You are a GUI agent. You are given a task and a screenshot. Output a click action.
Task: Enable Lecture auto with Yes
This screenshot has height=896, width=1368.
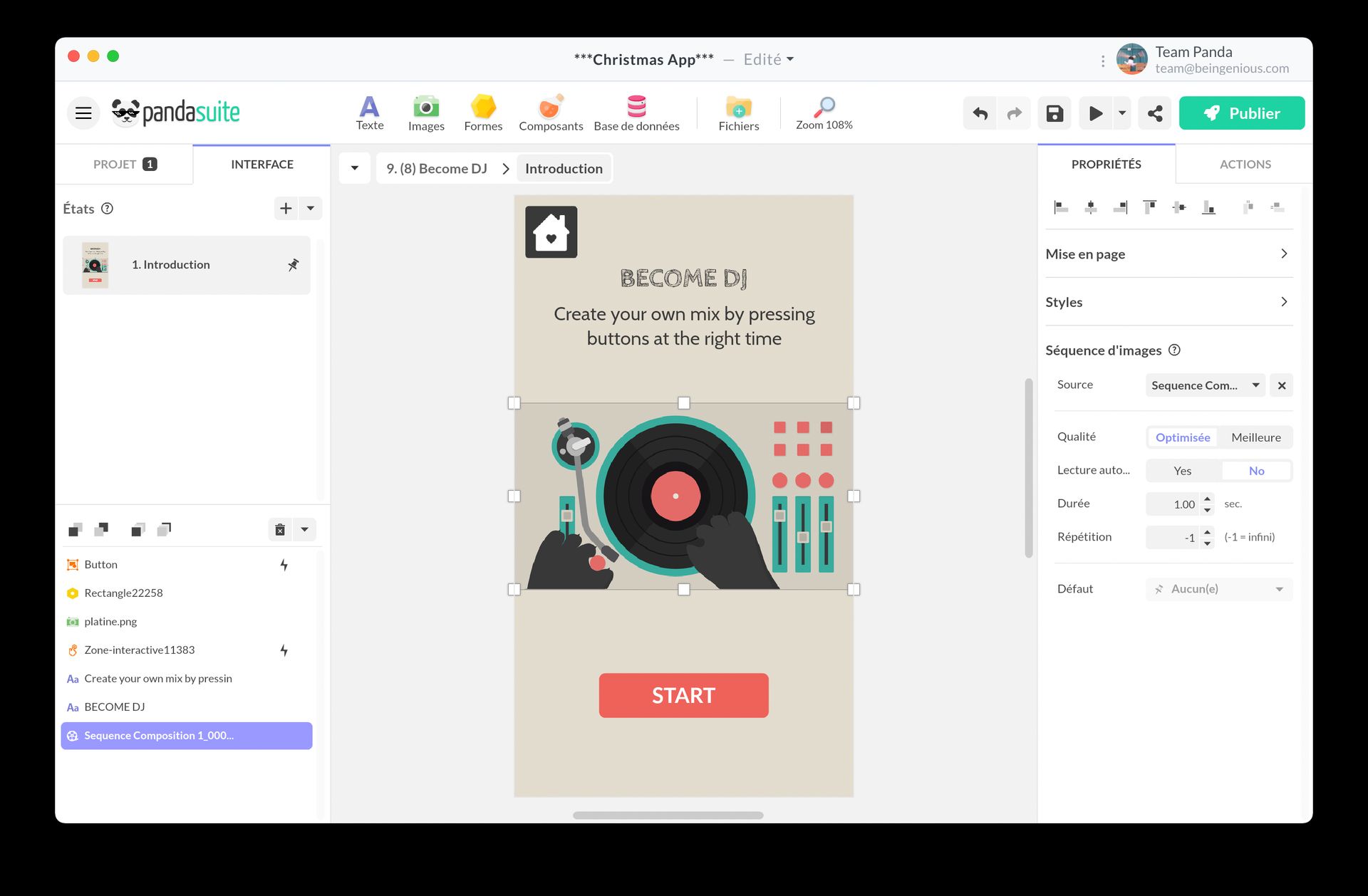(1182, 470)
